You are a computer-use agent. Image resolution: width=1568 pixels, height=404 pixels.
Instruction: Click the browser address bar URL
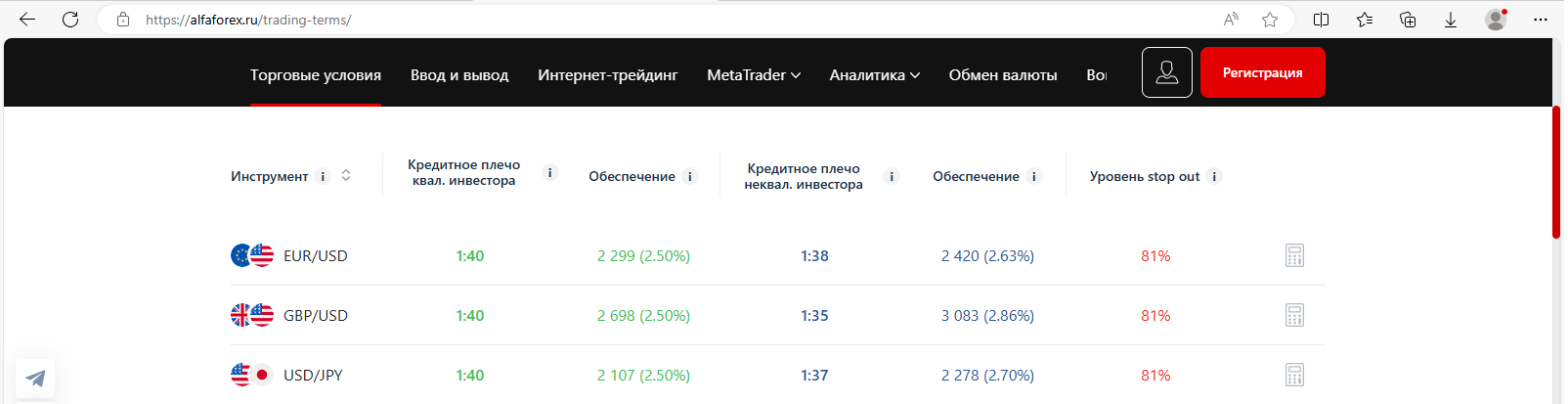click(x=248, y=20)
